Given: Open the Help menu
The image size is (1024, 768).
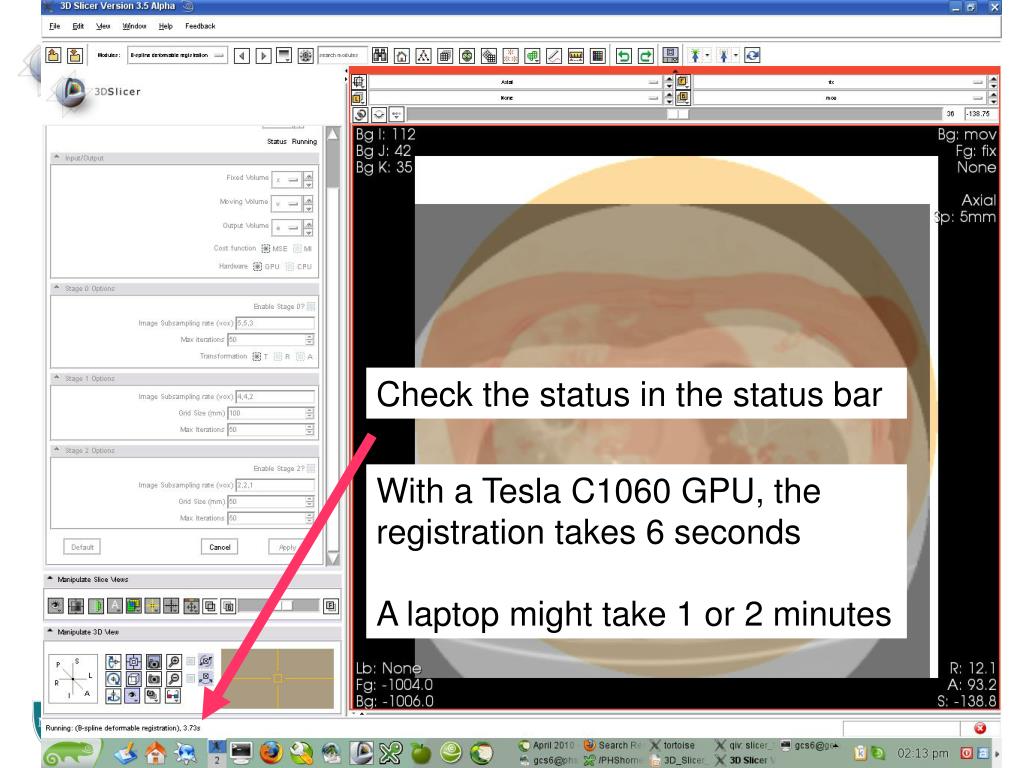Looking at the screenshot, I should pos(166,26).
